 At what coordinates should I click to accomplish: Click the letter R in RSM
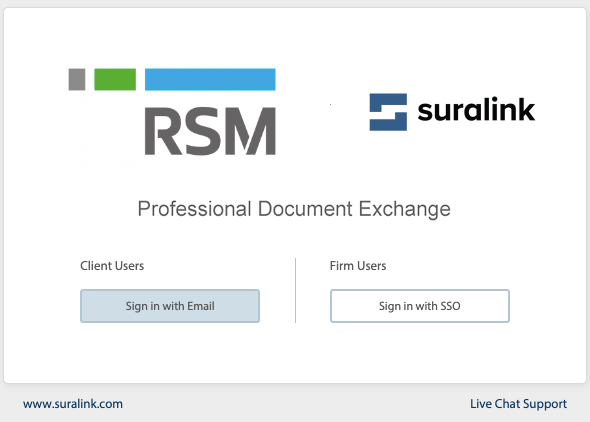pos(163,131)
